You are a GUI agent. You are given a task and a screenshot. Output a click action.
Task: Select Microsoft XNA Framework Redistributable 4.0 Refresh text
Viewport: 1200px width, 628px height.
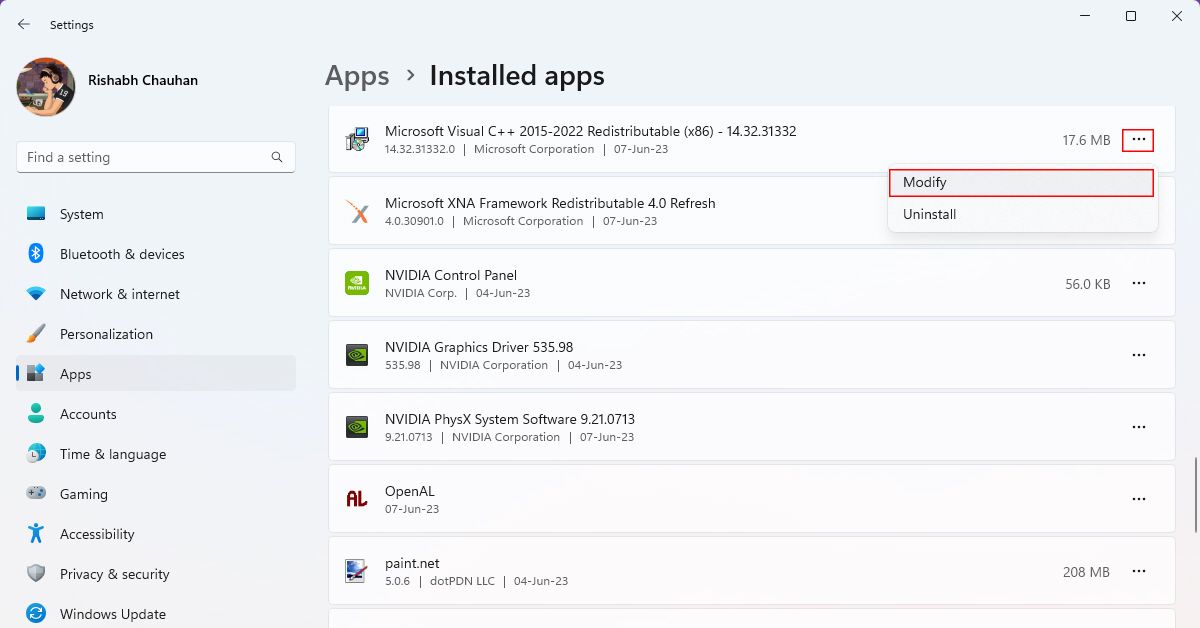click(550, 203)
